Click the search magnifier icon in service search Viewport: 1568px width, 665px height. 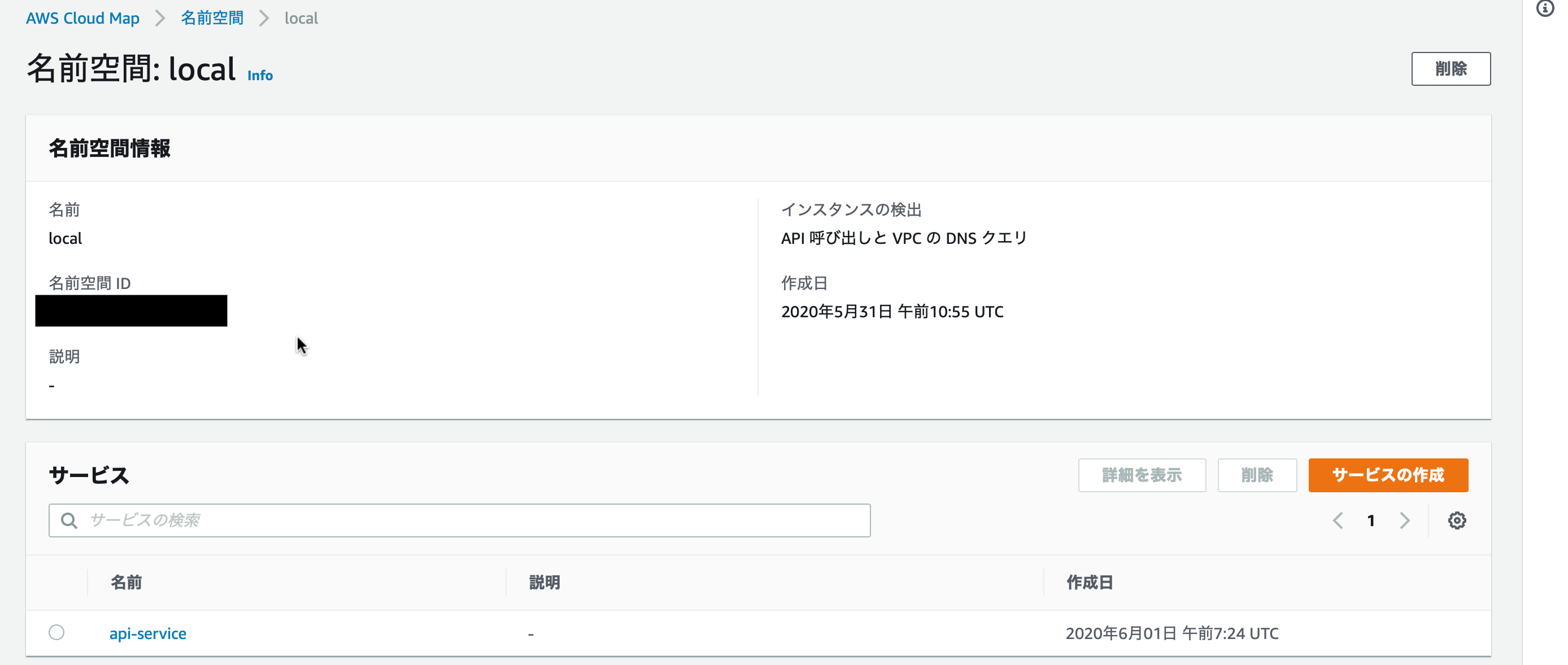pos(69,520)
